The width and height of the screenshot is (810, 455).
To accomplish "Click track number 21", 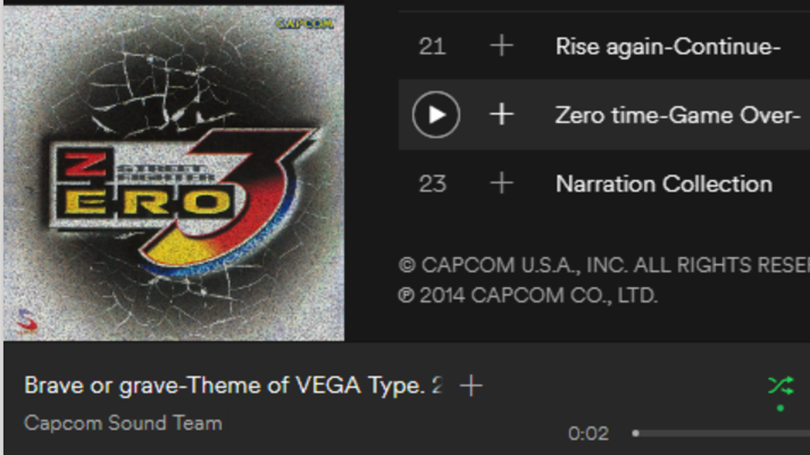I will coord(432,46).
